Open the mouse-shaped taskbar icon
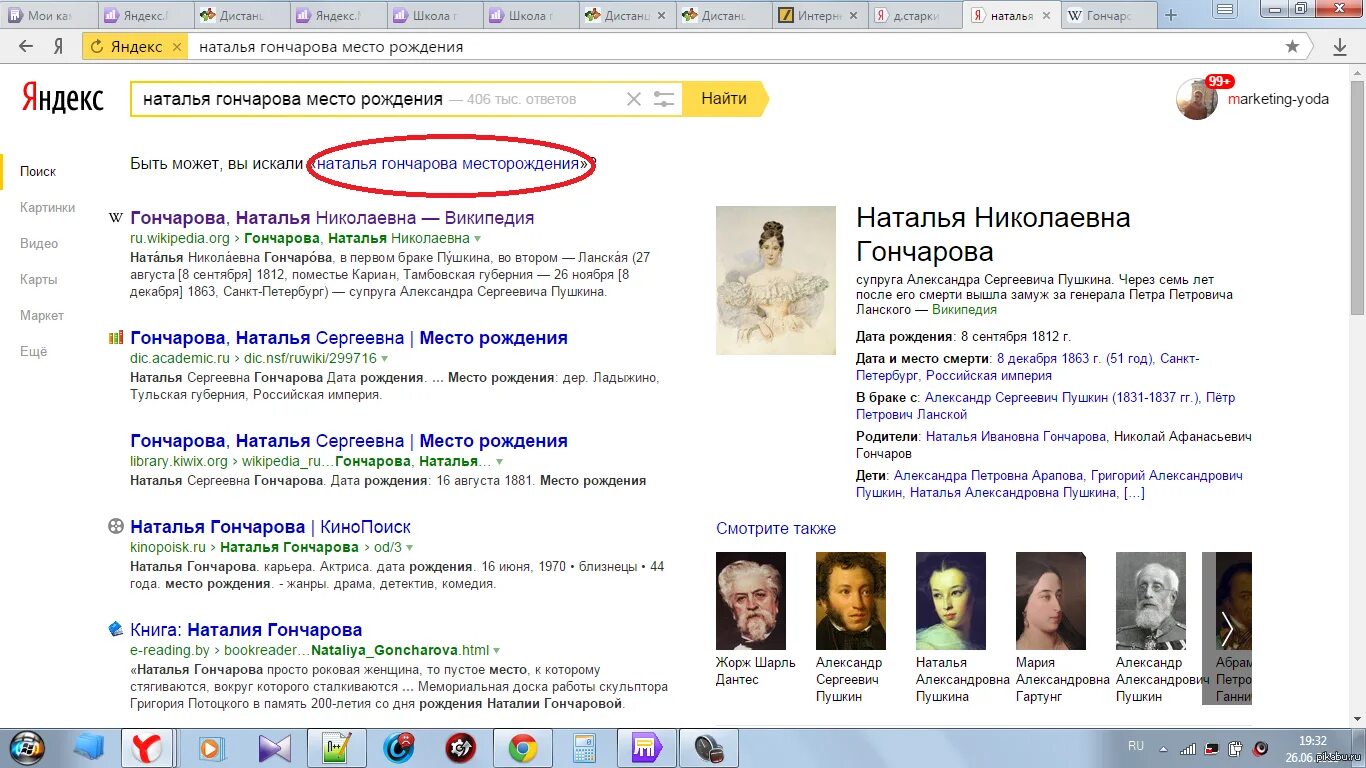Viewport: 1366px width, 768px height. (x=708, y=747)
